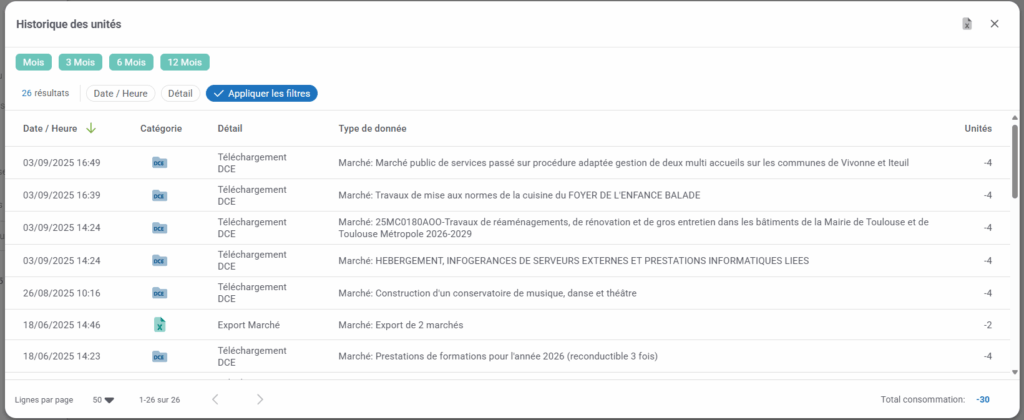Click DCE folder icon for HEBERGEMENT row
This screenshot has height=420, width=1024.
[159, 260]
